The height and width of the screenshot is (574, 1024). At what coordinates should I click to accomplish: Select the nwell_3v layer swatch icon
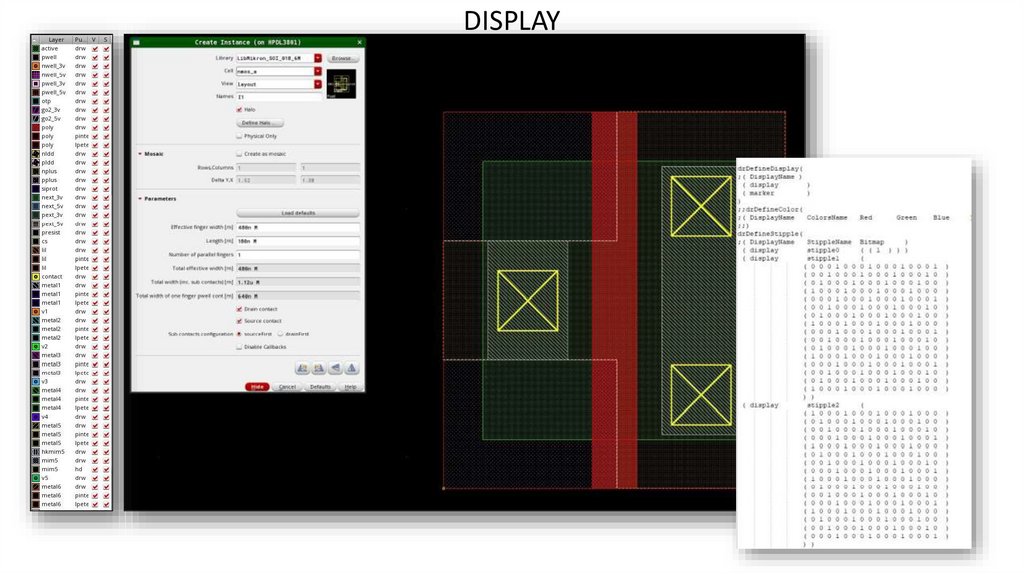[36, 66]
